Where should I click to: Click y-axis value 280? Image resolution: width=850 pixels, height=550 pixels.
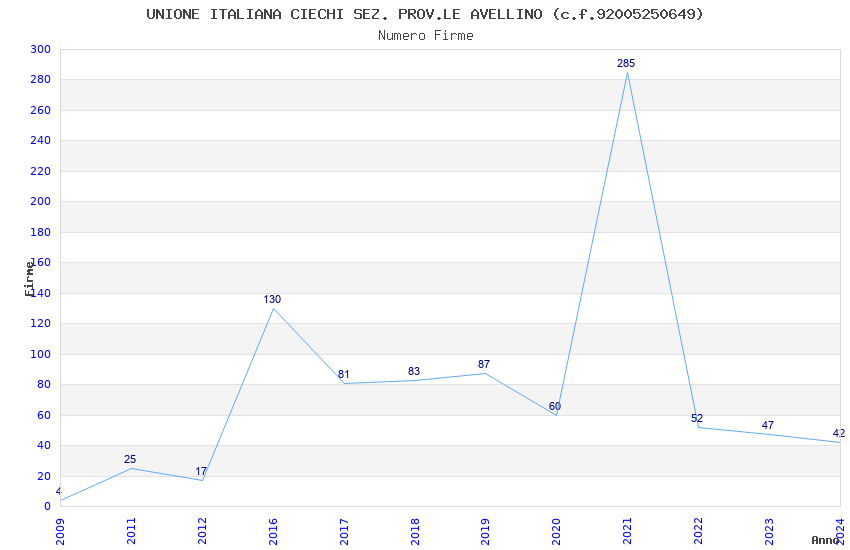coord(41,80)
